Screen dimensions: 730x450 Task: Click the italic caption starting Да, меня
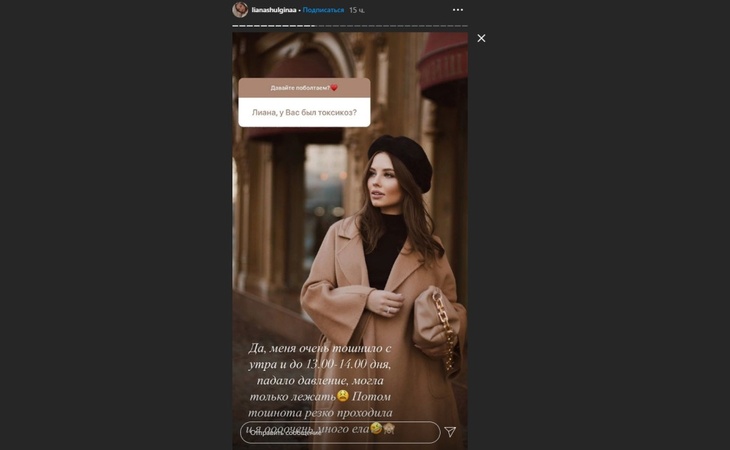pos(320,388)
